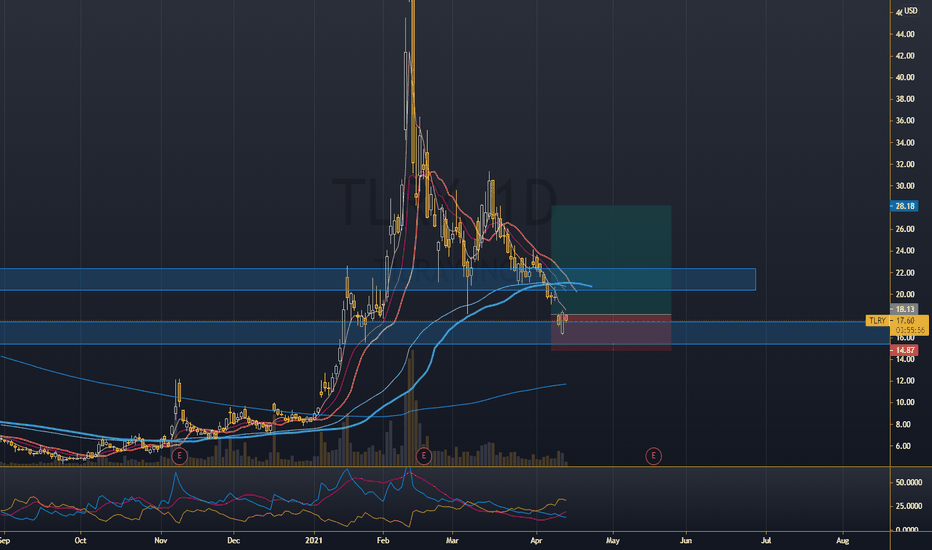The image size is (932, 550).
Task: Click the 8.00 value on the price axis
Action: pyautogui.click(x=903, y=424)
